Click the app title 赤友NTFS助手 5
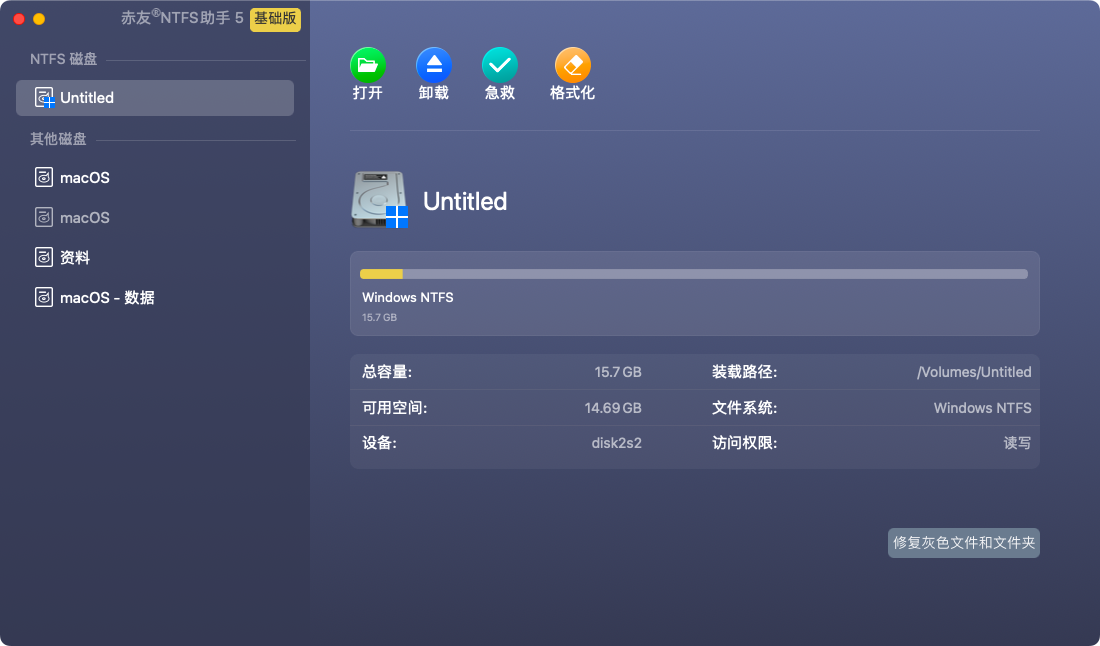Screen dimensions: 1100x646 [x=182, y=18]
